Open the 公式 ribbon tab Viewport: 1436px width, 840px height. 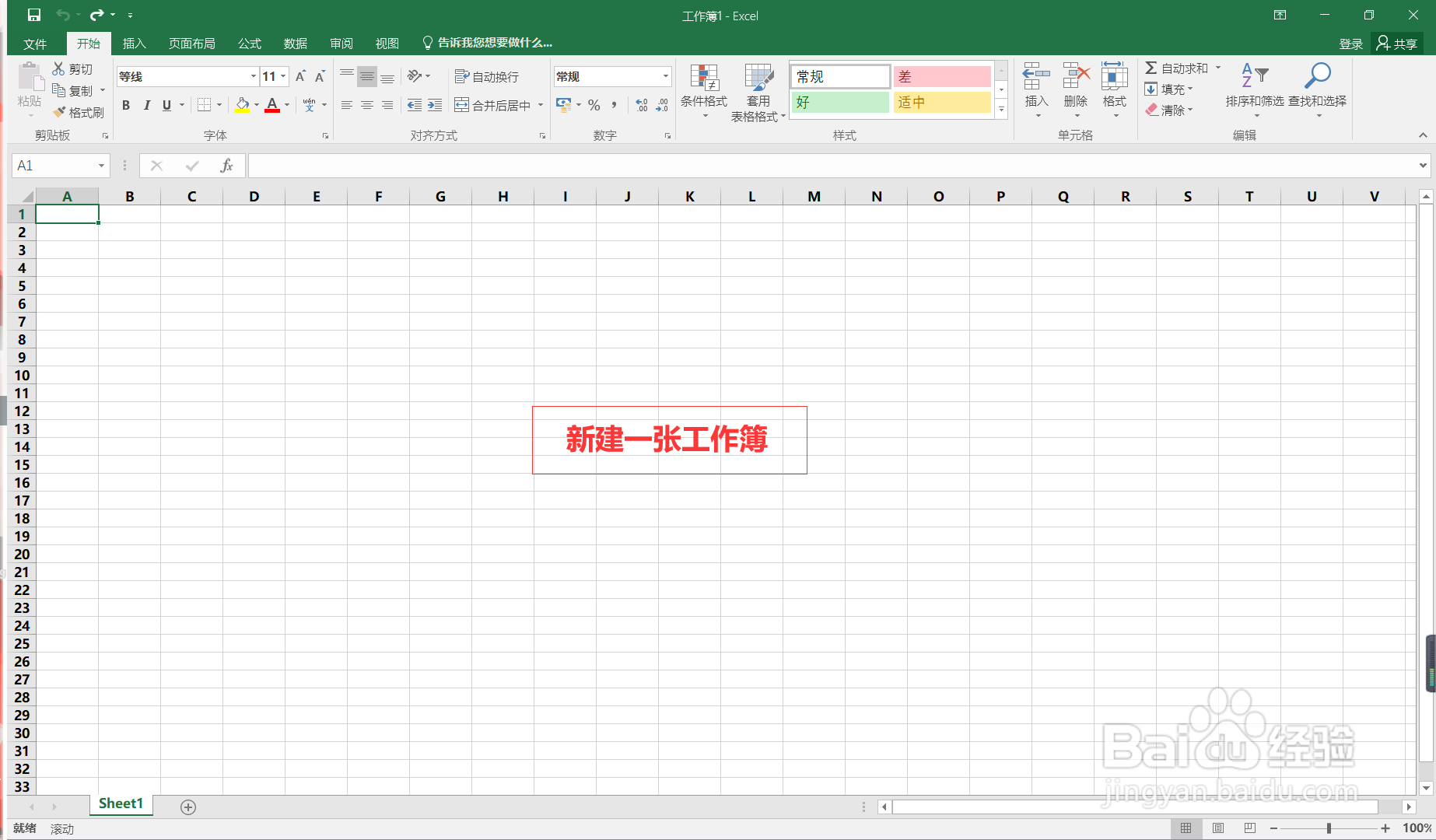(249, 43)
